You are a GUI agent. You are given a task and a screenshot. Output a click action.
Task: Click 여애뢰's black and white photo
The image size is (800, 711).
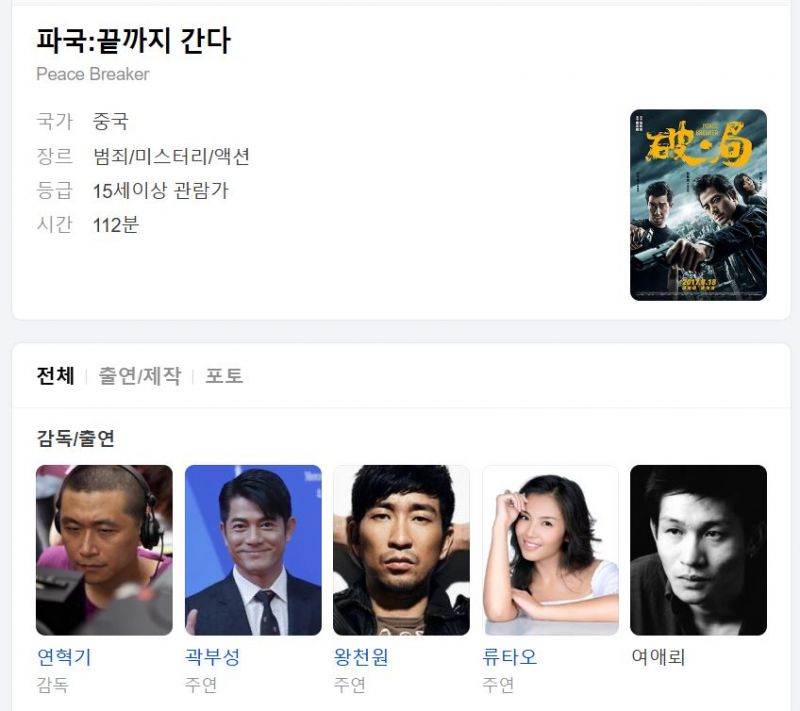tap(698, 550)
